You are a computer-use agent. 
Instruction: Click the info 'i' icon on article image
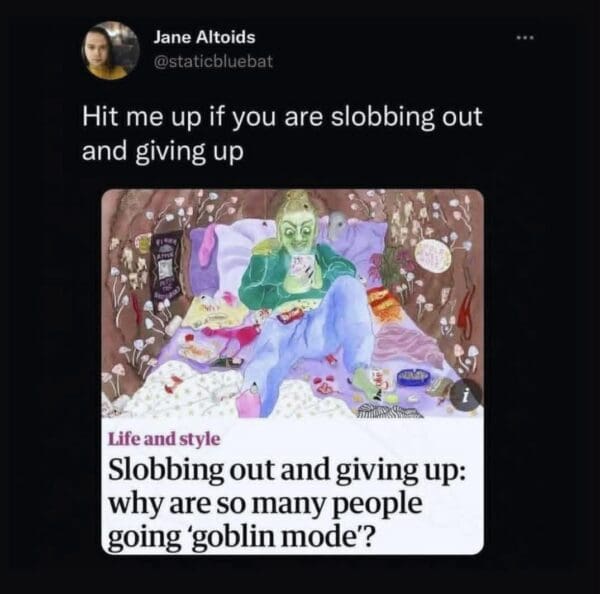[x=465, y=395]
